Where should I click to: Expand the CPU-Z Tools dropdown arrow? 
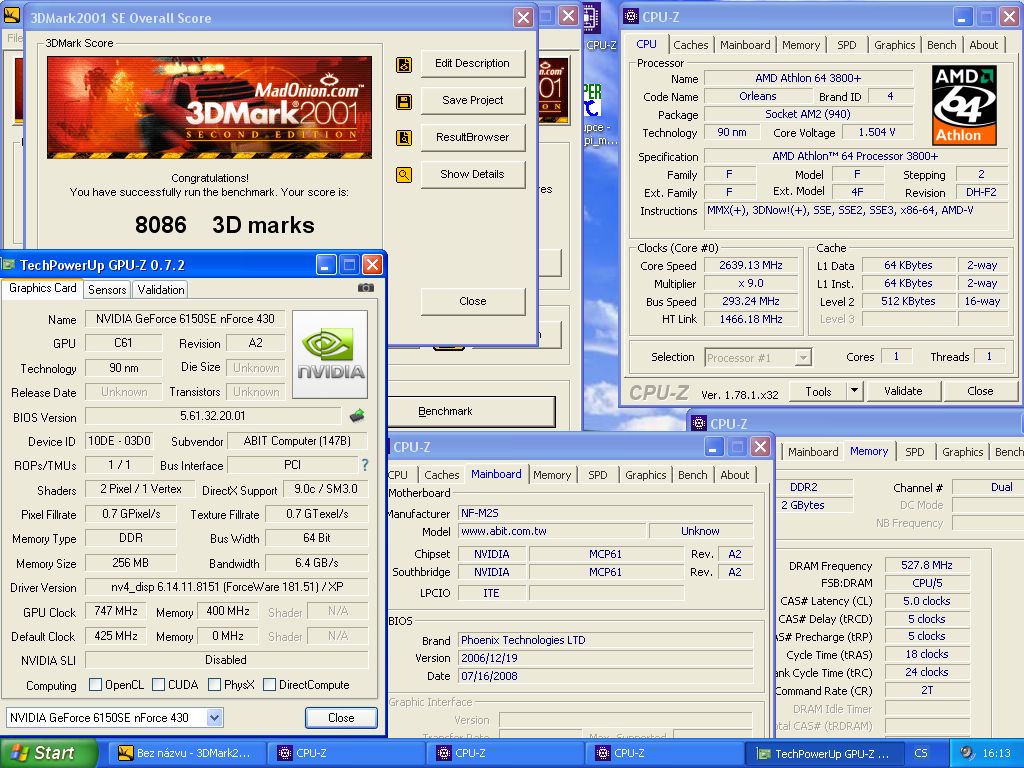(854, 391)
